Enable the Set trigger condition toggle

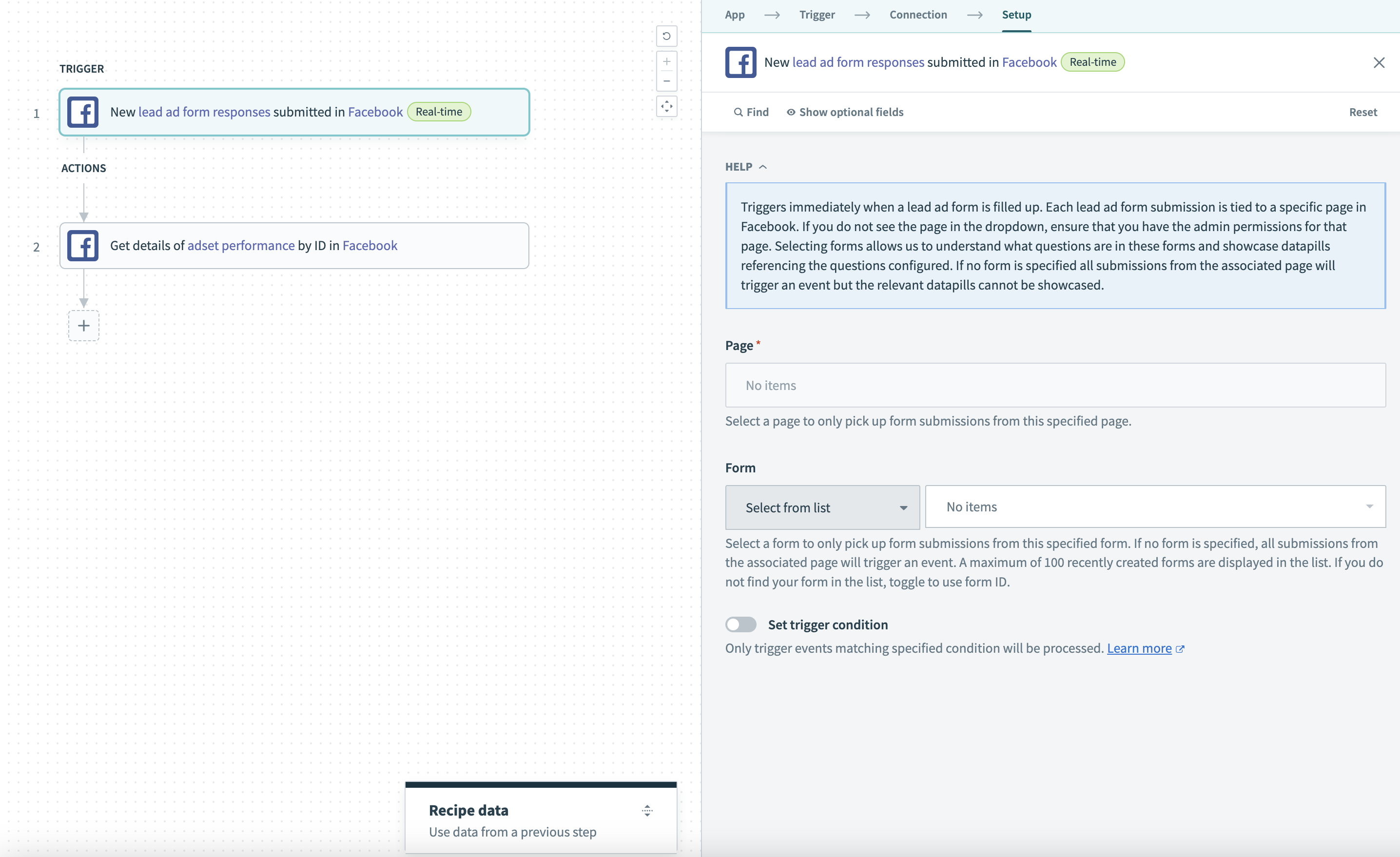740,624
